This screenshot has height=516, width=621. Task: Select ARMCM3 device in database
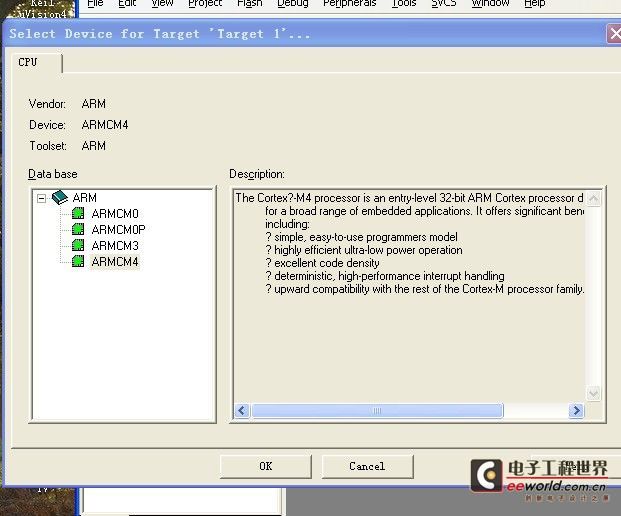pos(115,246)
